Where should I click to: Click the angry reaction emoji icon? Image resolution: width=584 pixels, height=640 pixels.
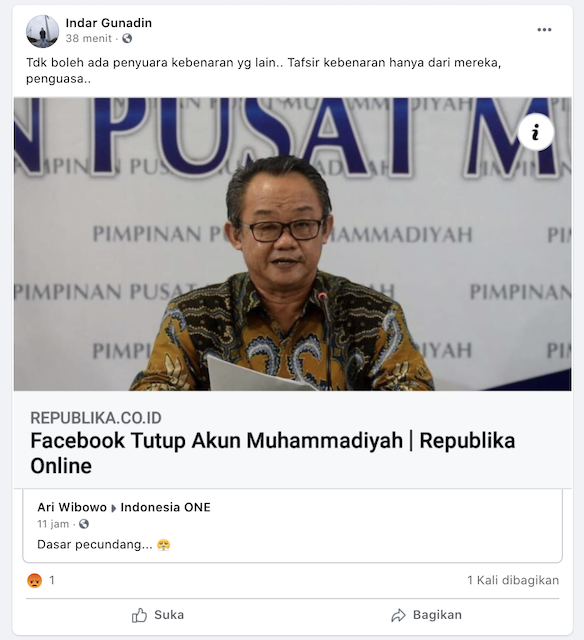coord(34,580)
